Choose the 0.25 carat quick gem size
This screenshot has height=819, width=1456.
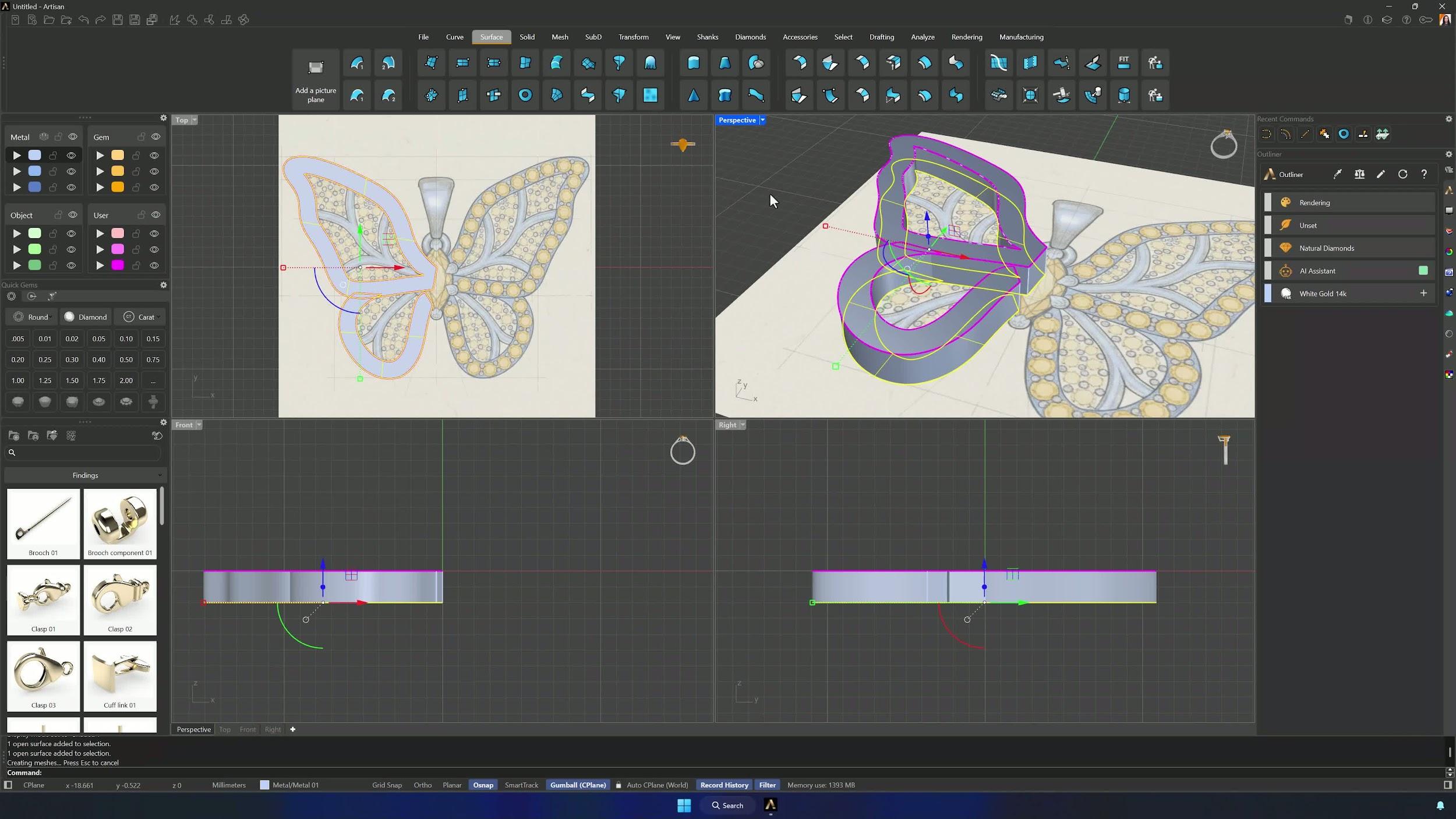point(45,359)
